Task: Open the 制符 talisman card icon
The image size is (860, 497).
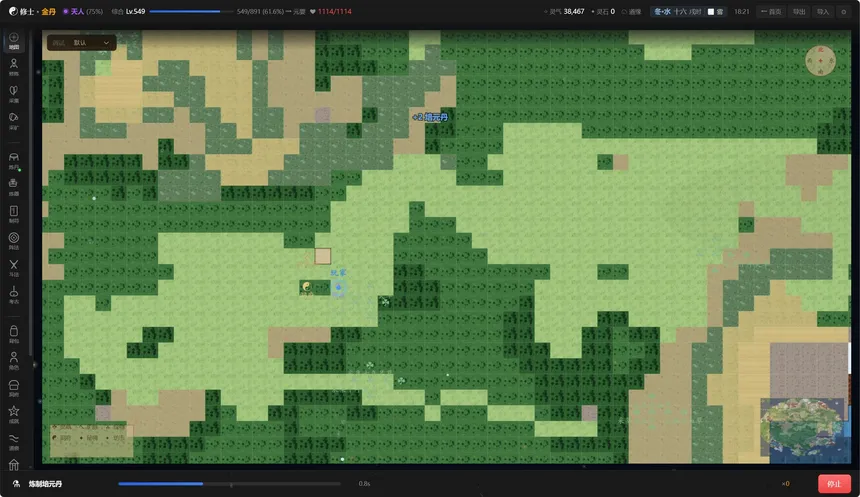Action: pyautogui.click(x=14, y=214)
